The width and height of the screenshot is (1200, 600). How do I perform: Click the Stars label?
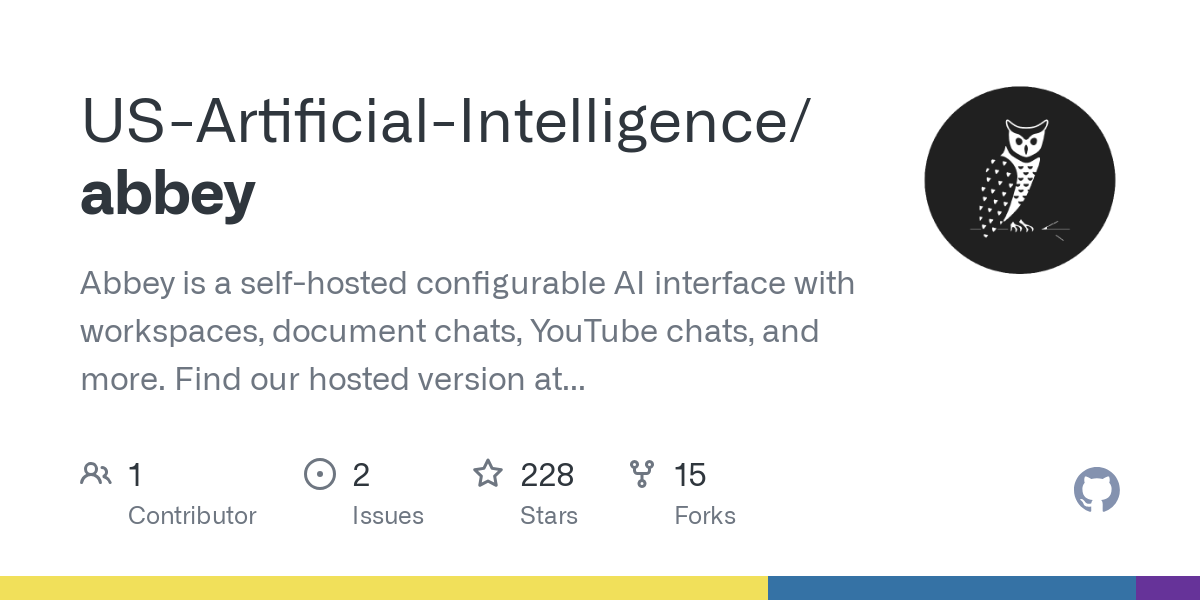[x=549, y=516]
